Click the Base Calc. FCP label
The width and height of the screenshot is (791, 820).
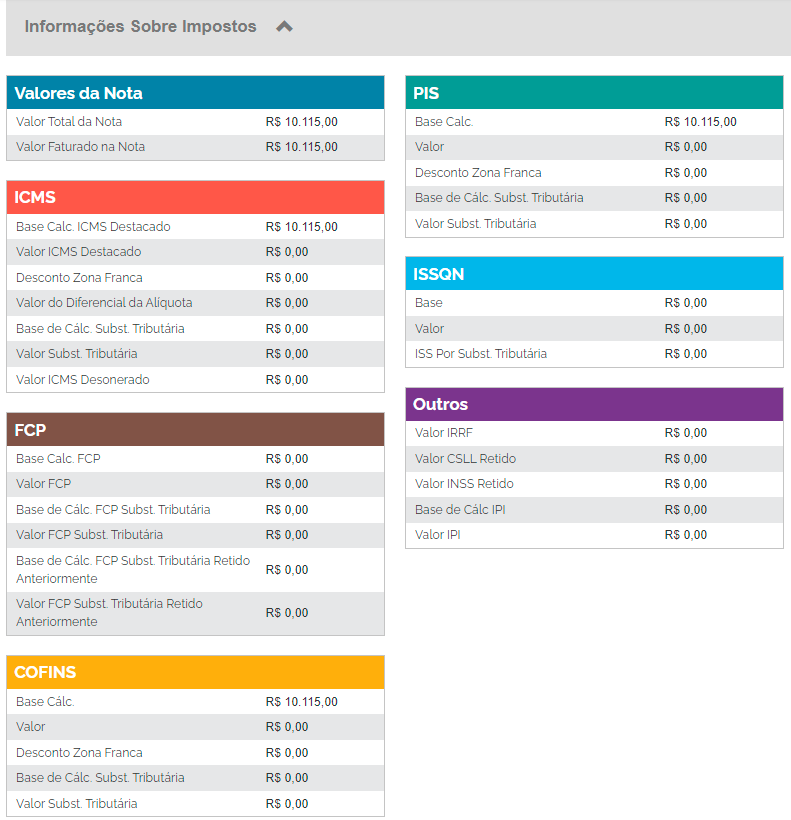pyautogui.click(x=59, y=459)
